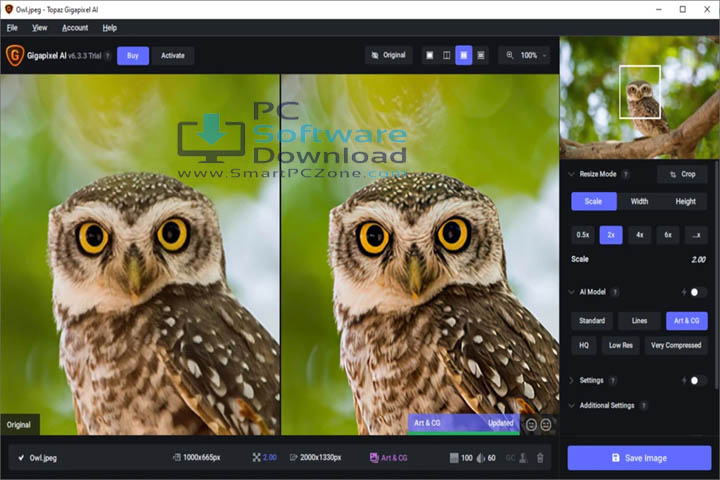The height and width of the screenshot is (480, 720).
Task: Select the comparison grid view layout icon
Action: (481, 55)
